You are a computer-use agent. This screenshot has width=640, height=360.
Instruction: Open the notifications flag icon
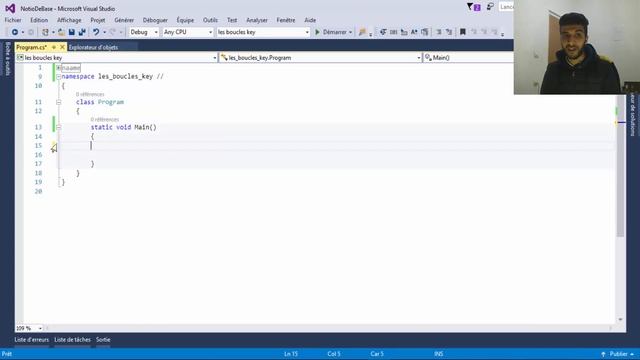click(473, 7)
